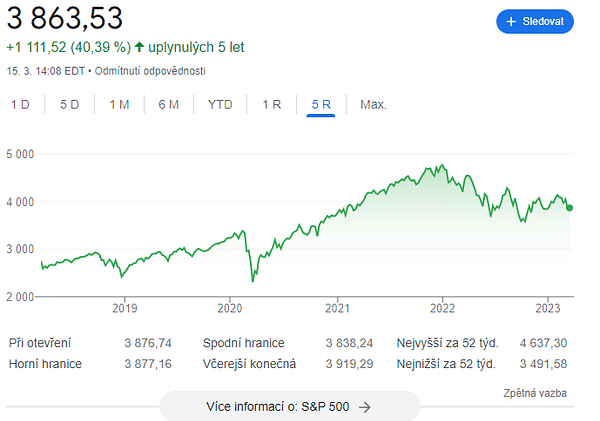This screenshot has height=421, width=600.
Task: Click the 5 000 y-axis label
Action: [20, 154]
